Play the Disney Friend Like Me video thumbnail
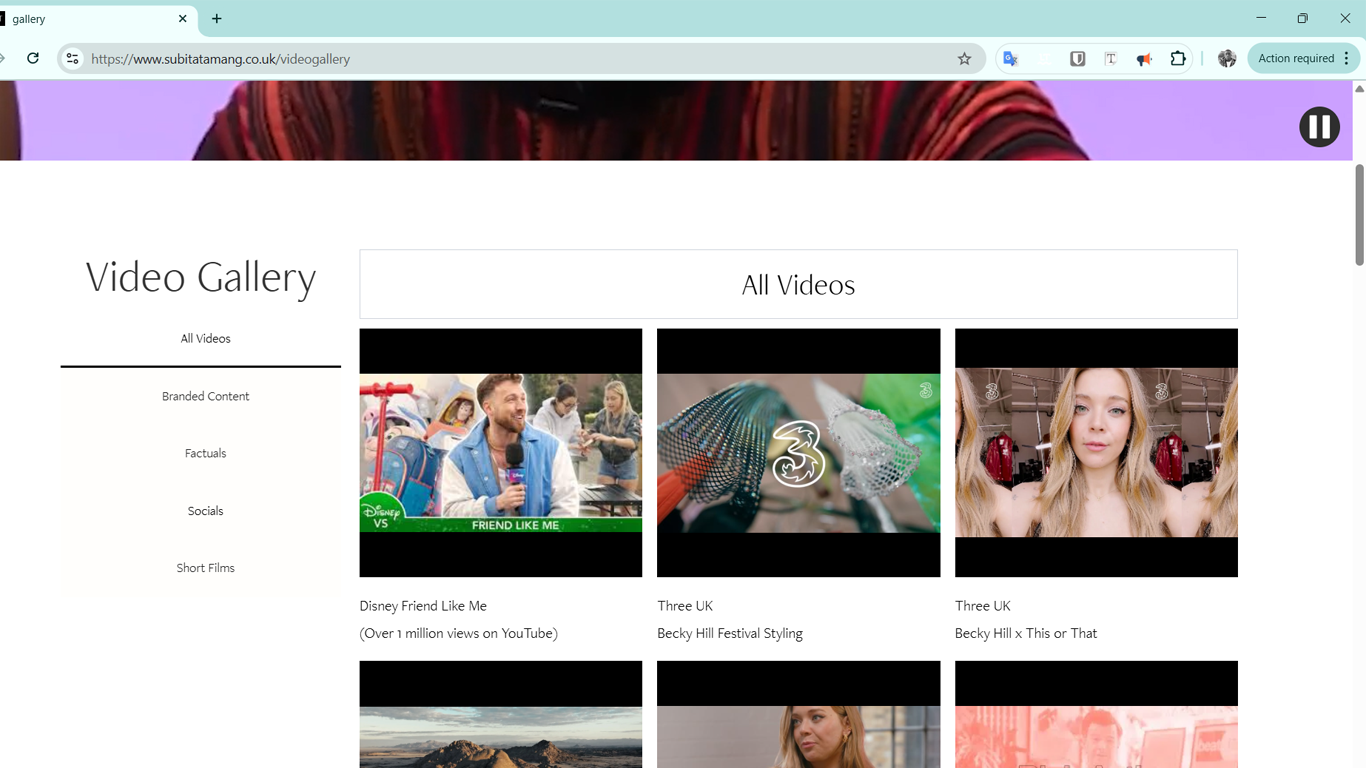 point(501,453)
